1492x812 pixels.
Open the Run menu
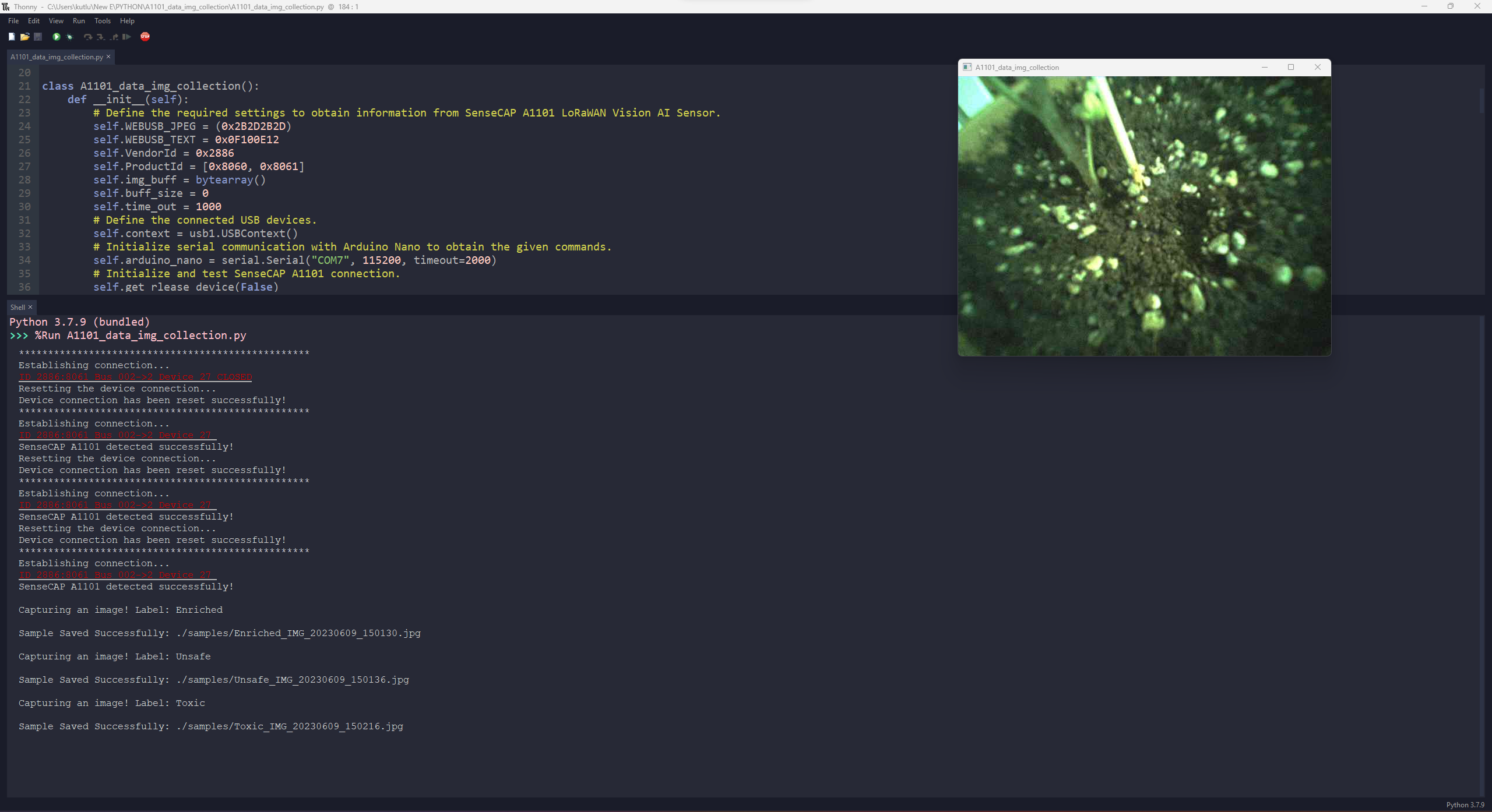(x=79, y=20)
